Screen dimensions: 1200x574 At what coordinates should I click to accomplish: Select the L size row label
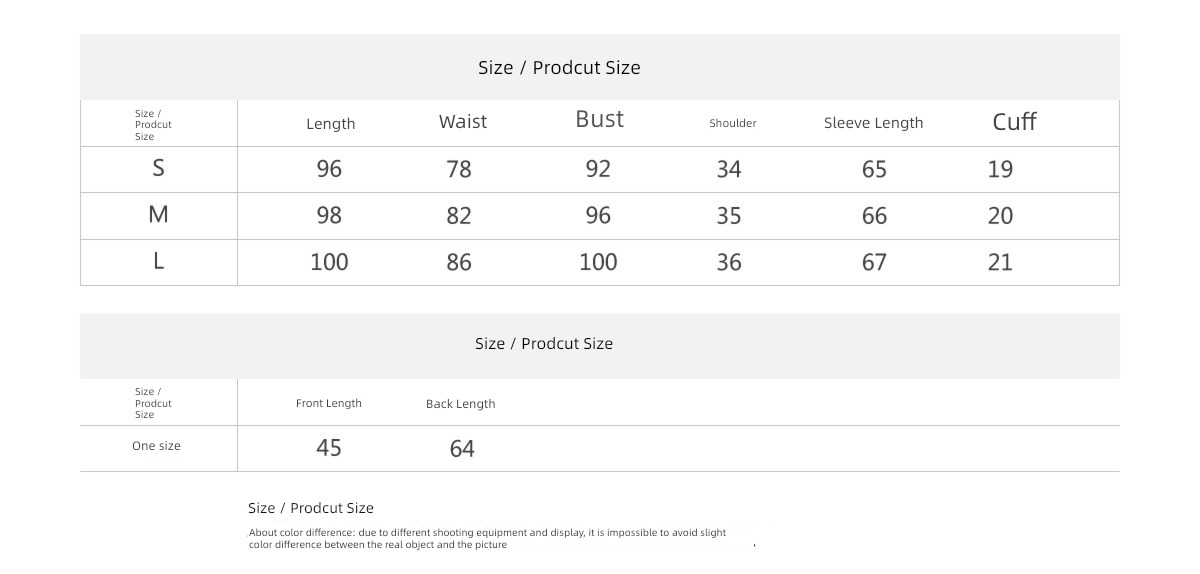tap(158, 261)
